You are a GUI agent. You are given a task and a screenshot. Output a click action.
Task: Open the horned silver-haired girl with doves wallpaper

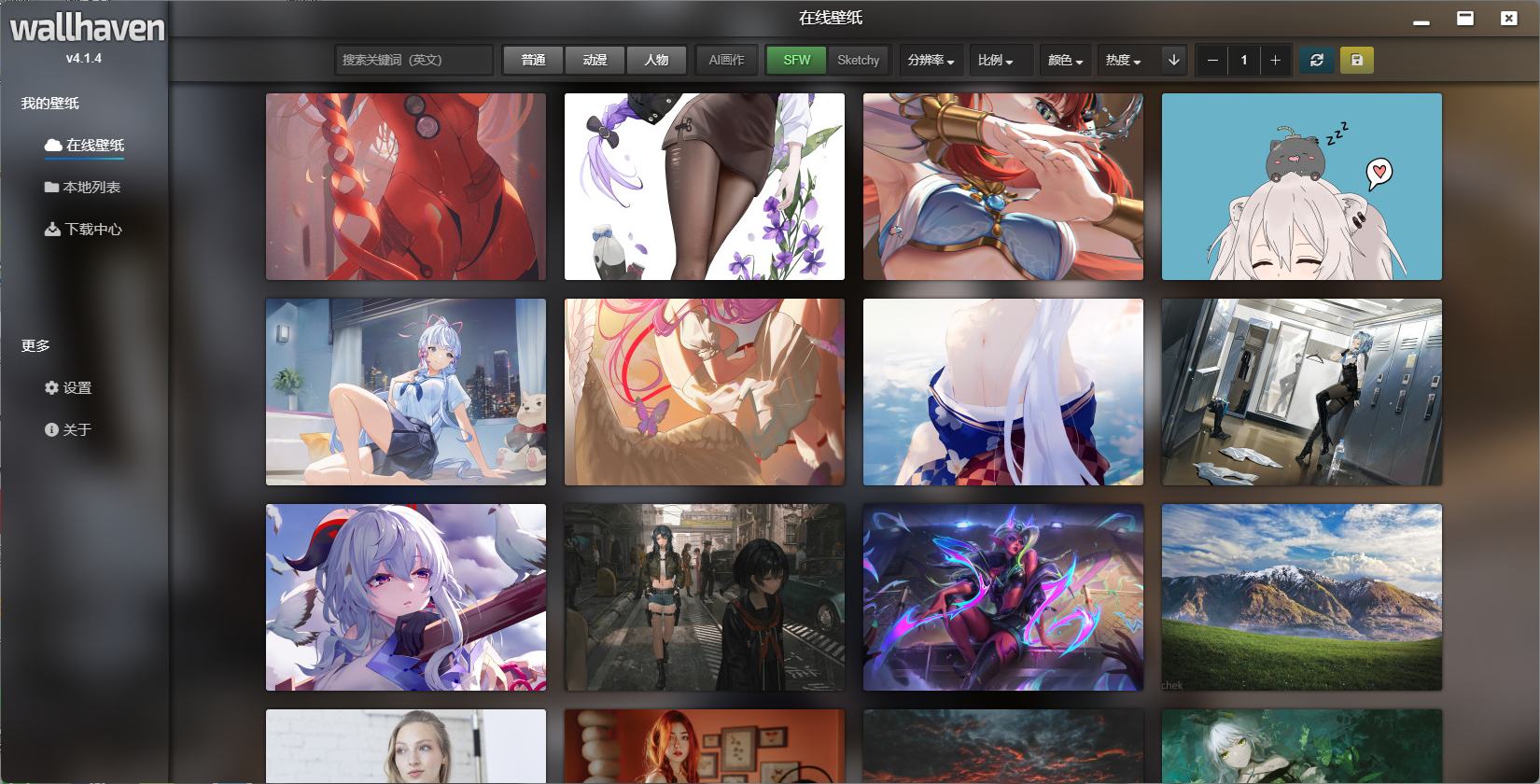click(x=406, y=597)
